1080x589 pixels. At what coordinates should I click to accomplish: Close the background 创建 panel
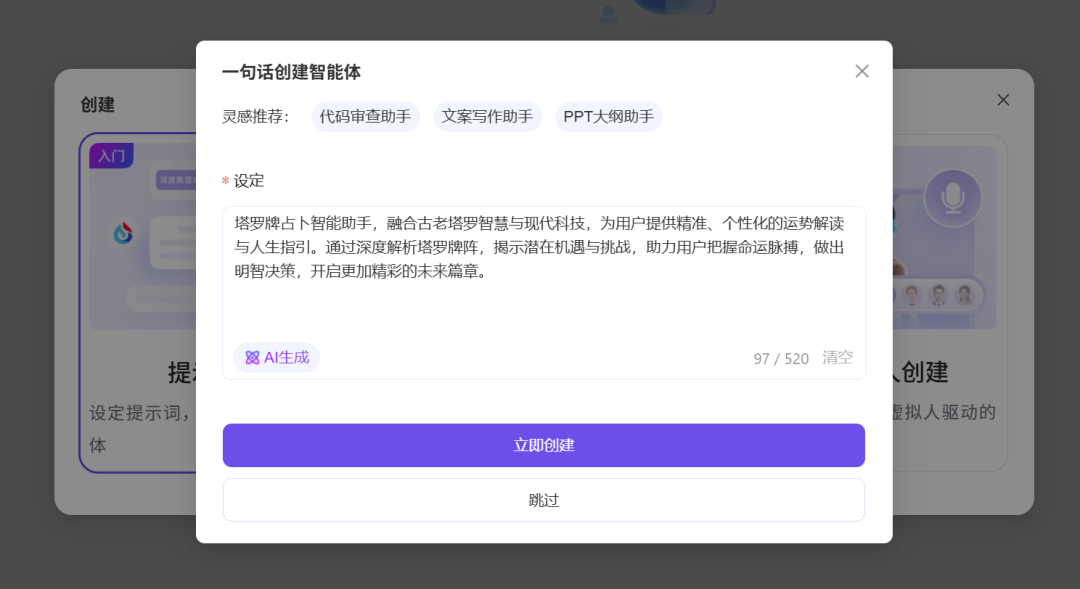[1003, 100]
